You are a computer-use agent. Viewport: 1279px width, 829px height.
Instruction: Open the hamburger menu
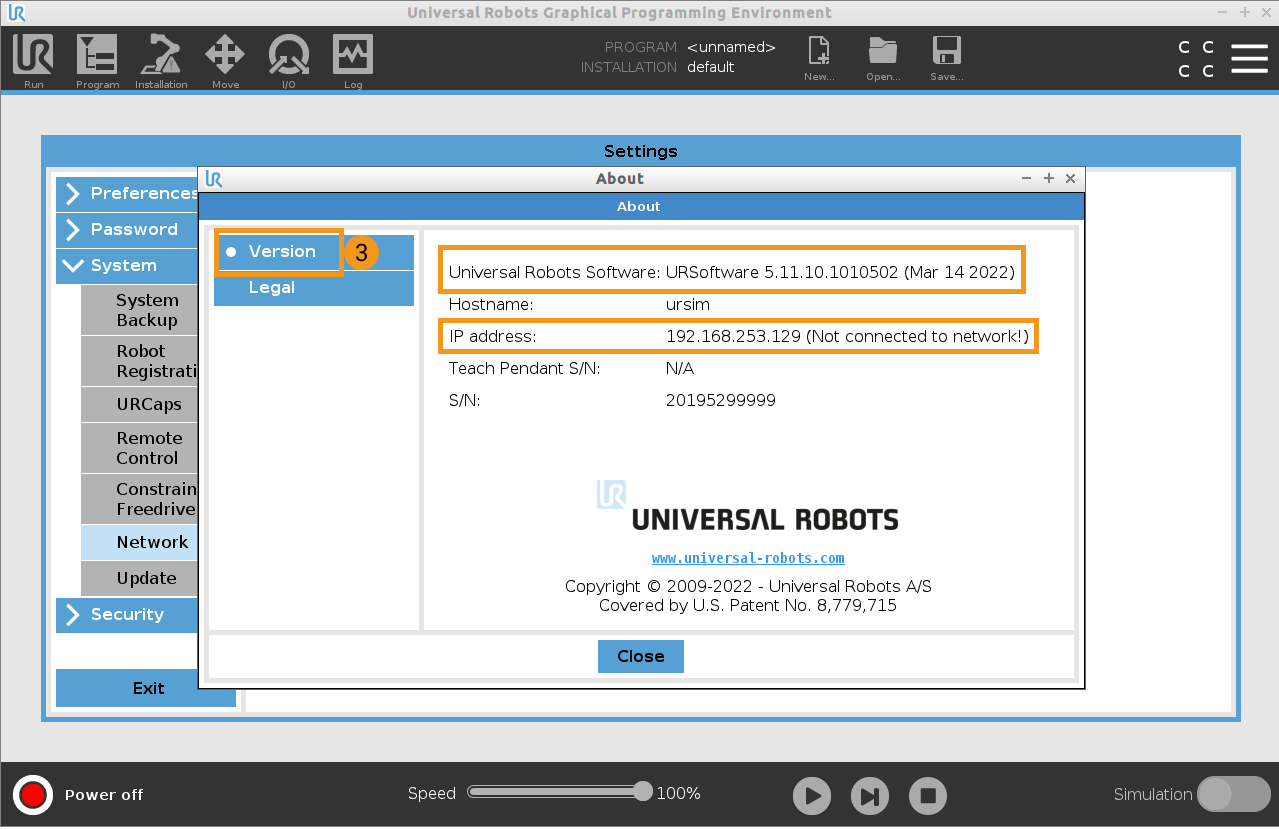click(x=1249, y=58)
